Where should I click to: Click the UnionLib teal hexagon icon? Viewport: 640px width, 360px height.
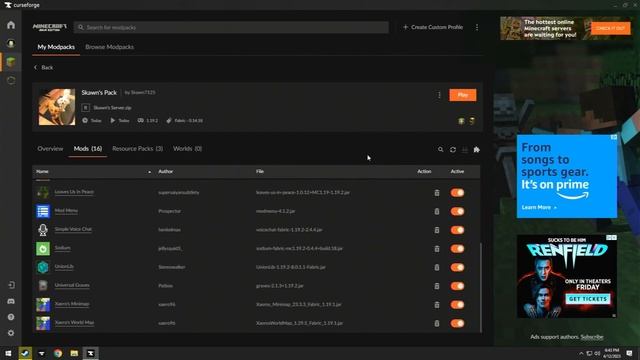[43, 267]
